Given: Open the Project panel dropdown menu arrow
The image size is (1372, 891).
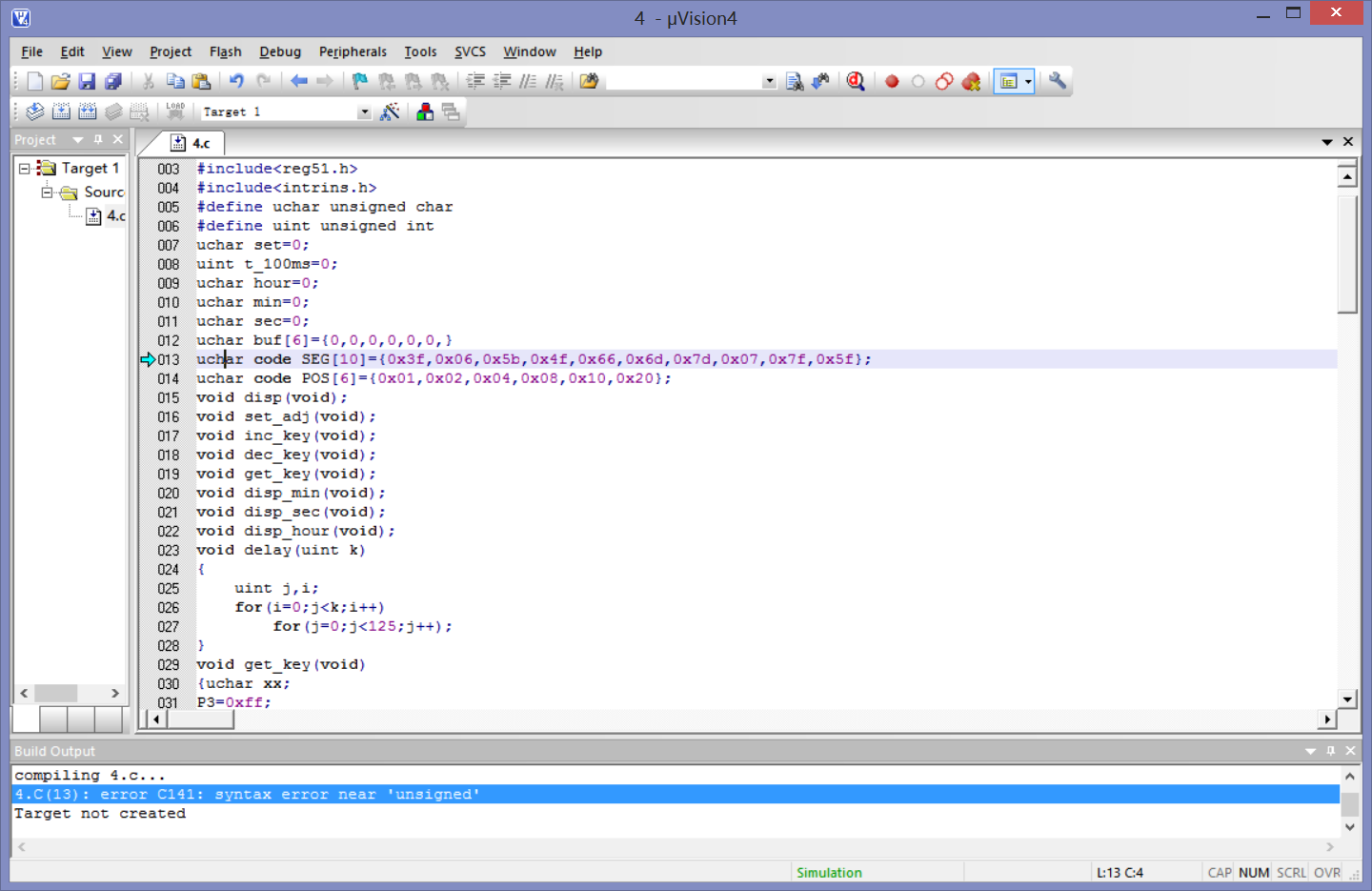Looking at the screenshot, I should 78,140.
